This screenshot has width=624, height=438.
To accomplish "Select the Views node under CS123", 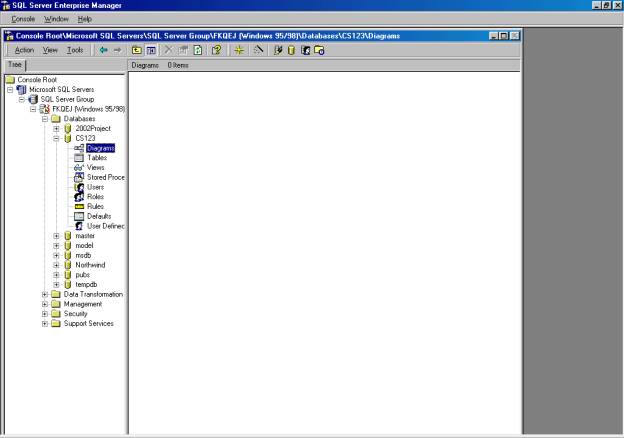I will pos(96,167).
